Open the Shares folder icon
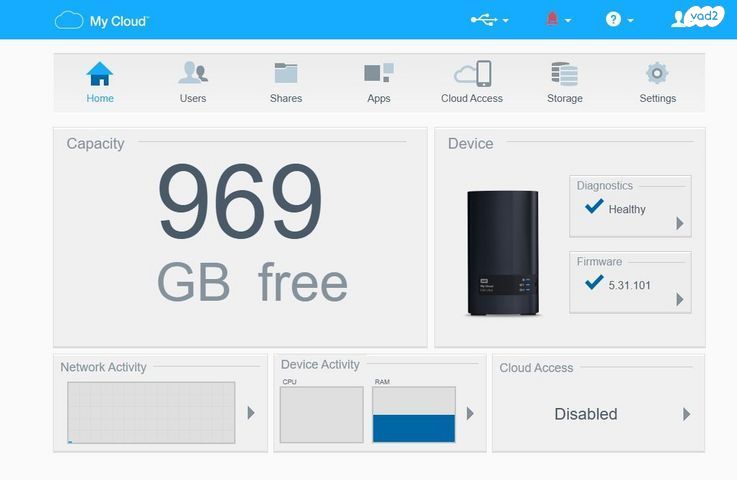Screen dimensions: 737x480 tap(286, 73)
